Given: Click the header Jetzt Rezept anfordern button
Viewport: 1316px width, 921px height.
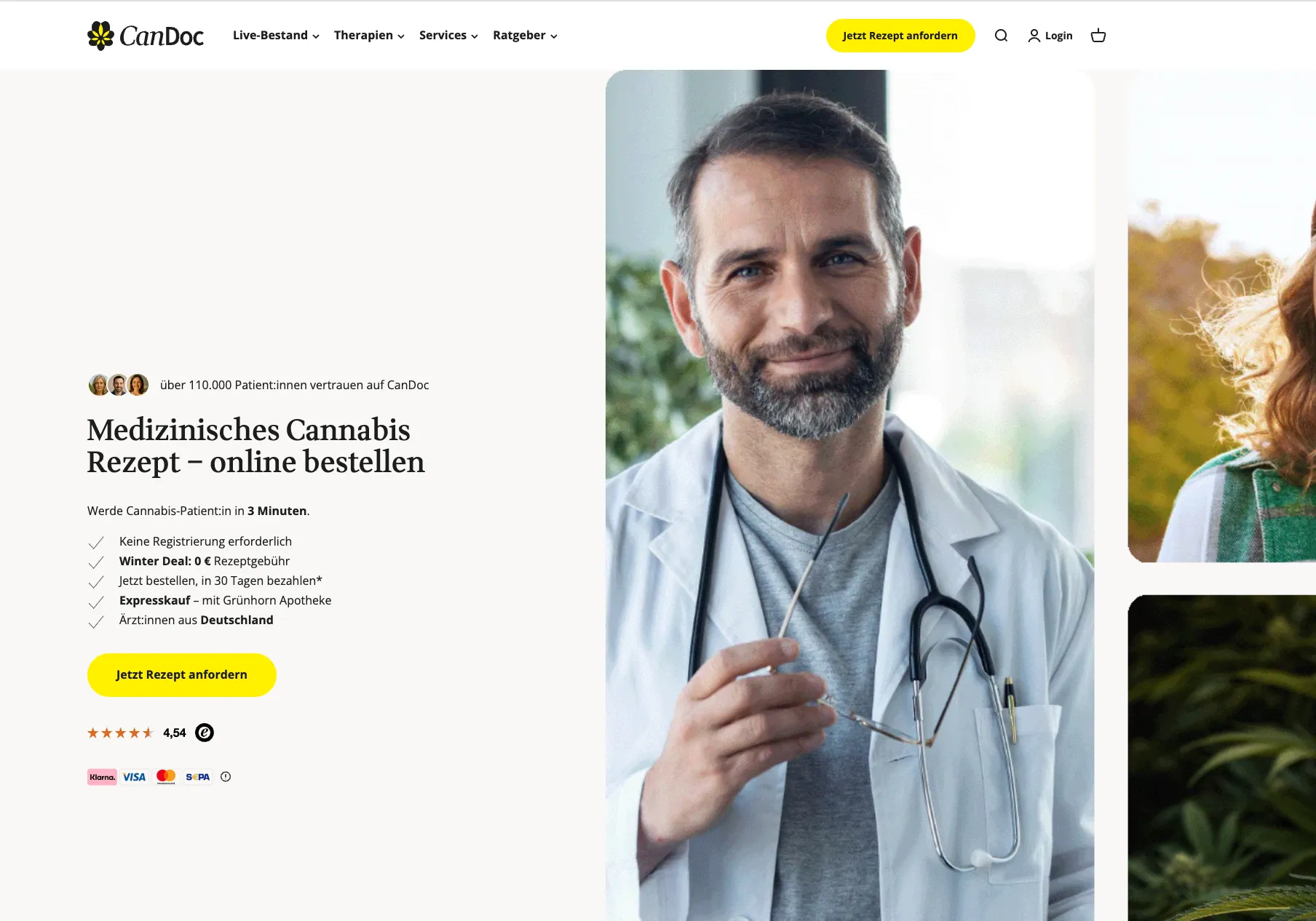Looking at the screenshot, I should [x=900, y=36].
